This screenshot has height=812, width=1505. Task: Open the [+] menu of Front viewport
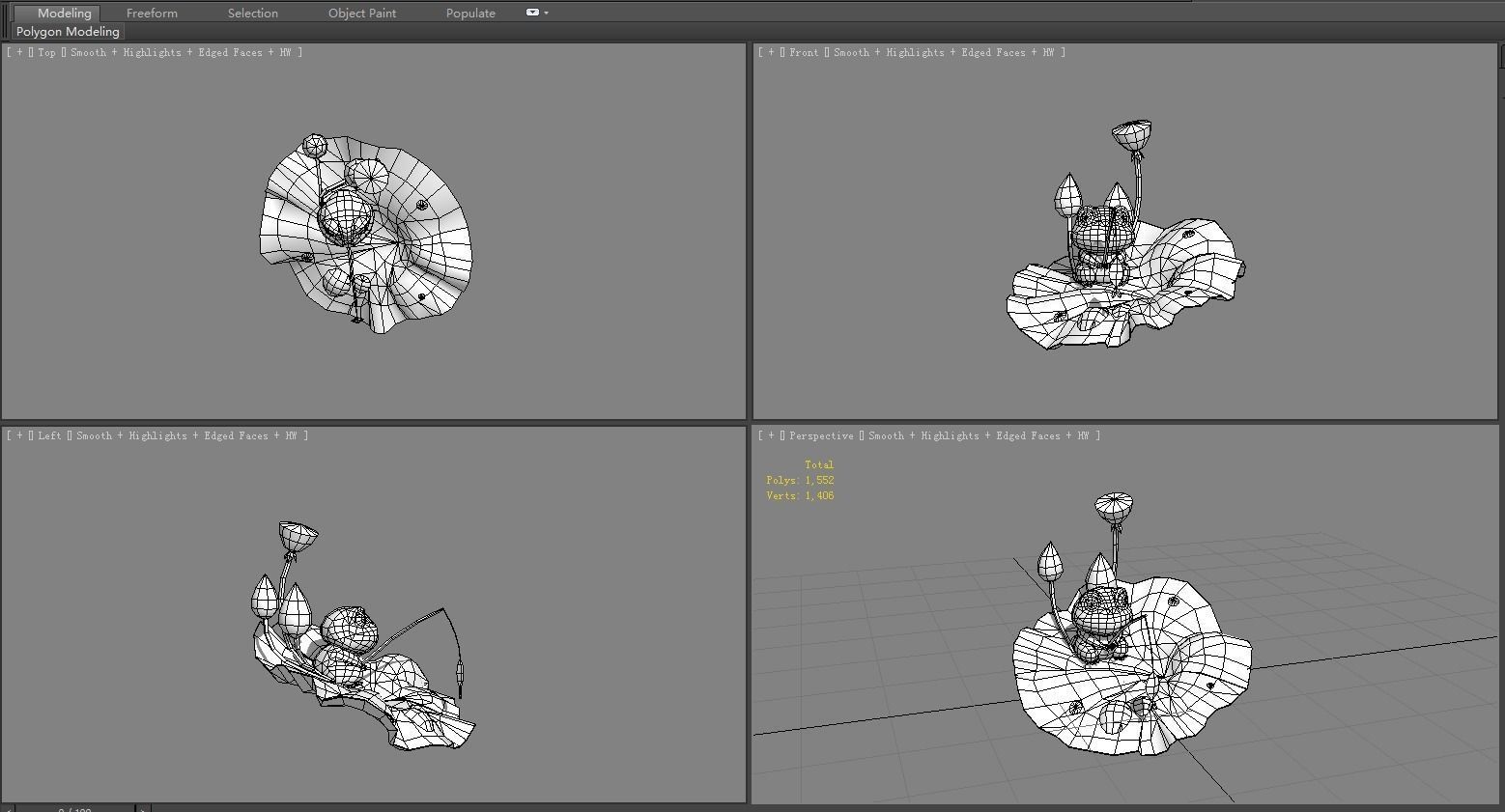771,52
